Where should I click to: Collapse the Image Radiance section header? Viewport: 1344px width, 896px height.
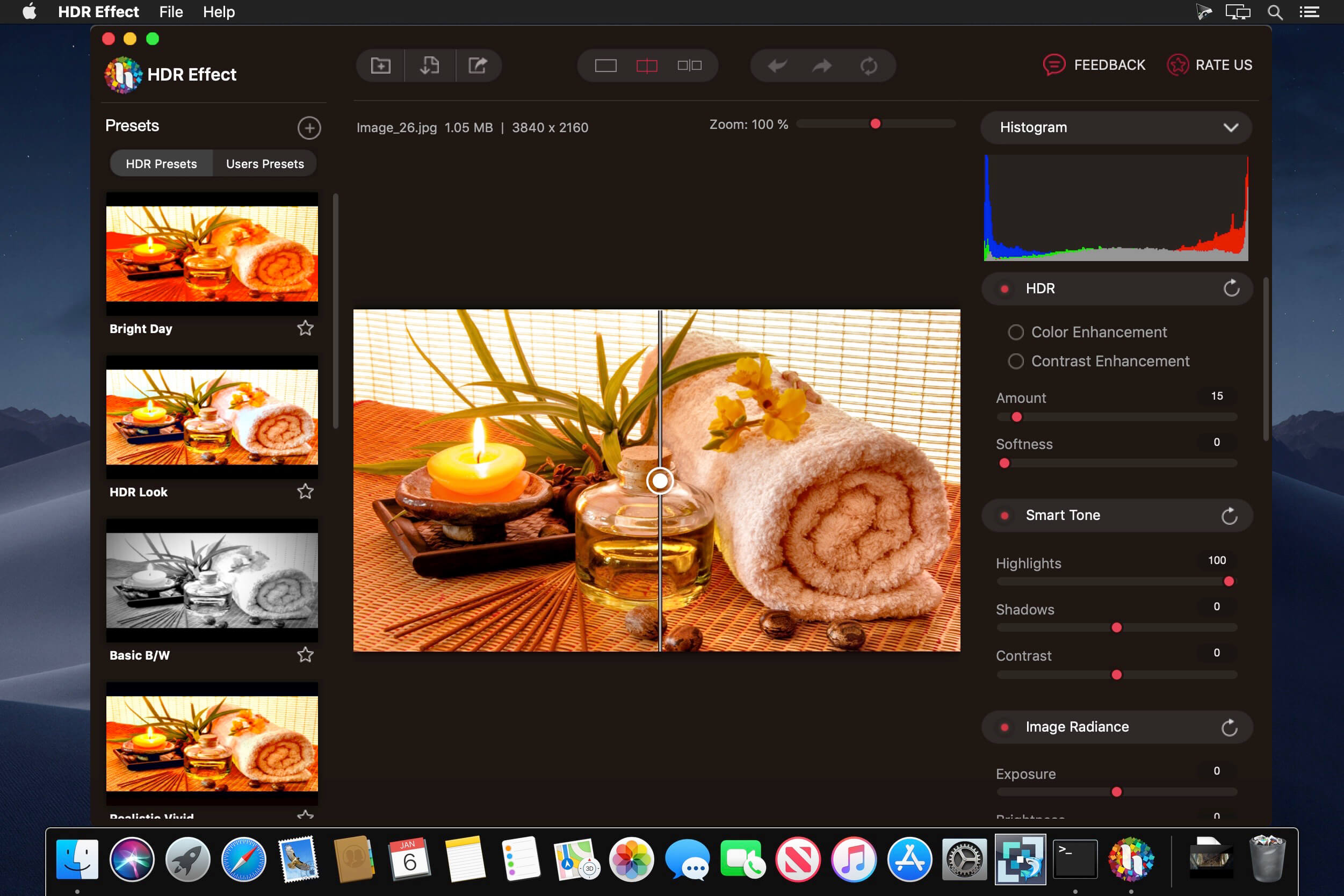[x=1076, y=727]
